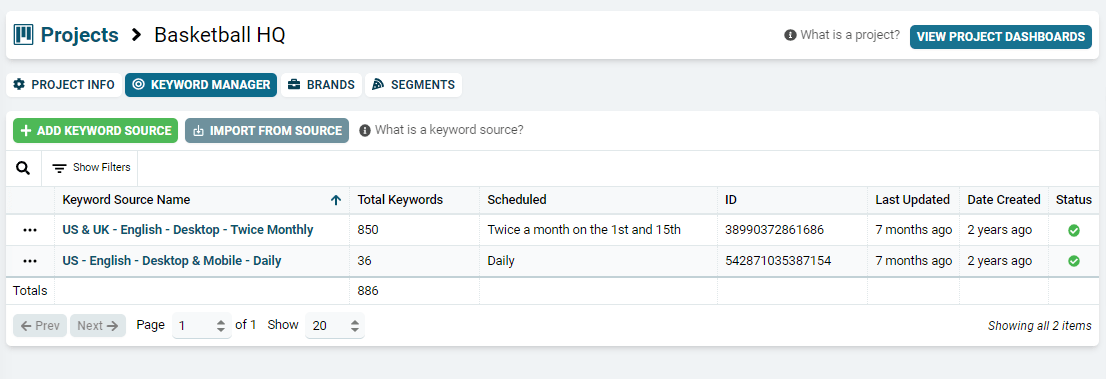
Task: Click Add Keyword Source button
Action: click(x=95, y=131)
